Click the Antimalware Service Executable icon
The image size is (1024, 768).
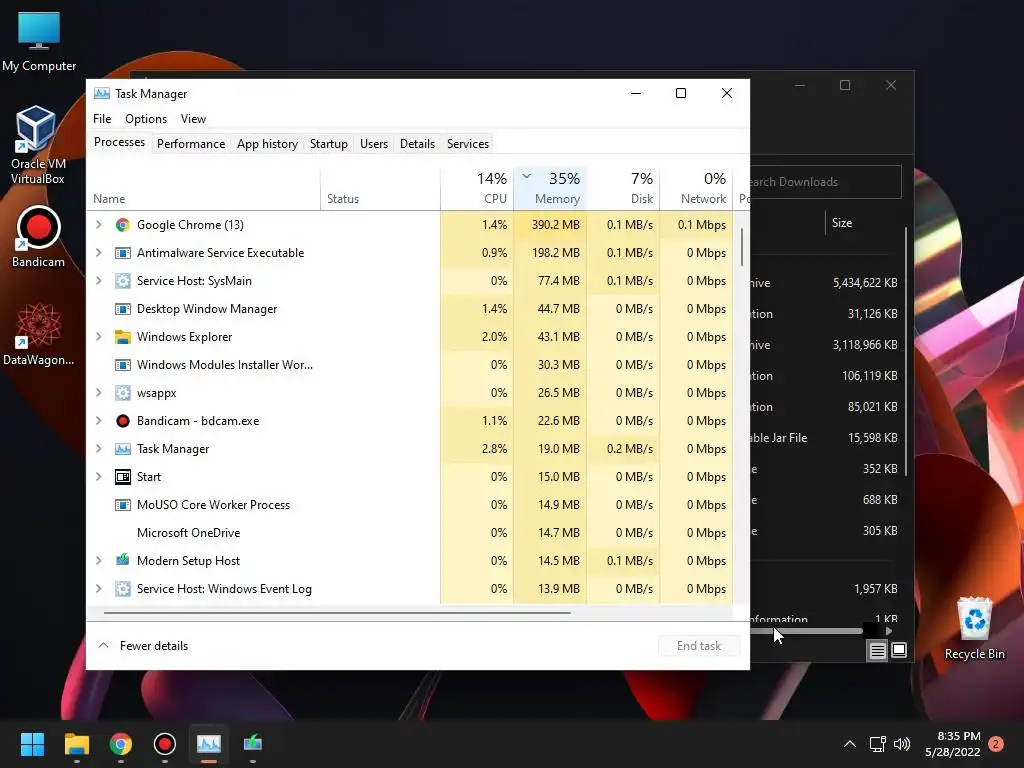point(123,253)
